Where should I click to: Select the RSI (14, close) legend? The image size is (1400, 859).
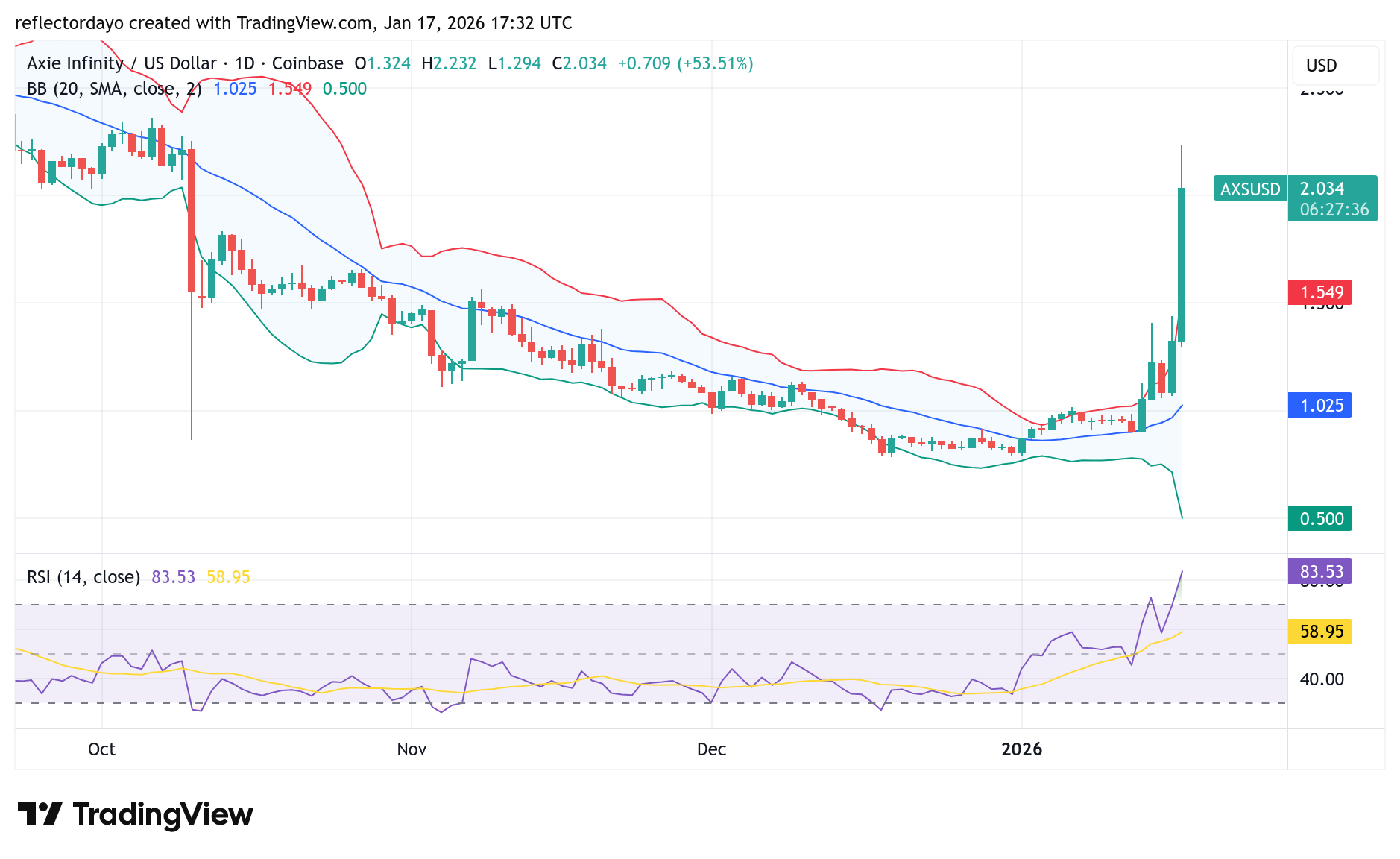tap(83, 577)
